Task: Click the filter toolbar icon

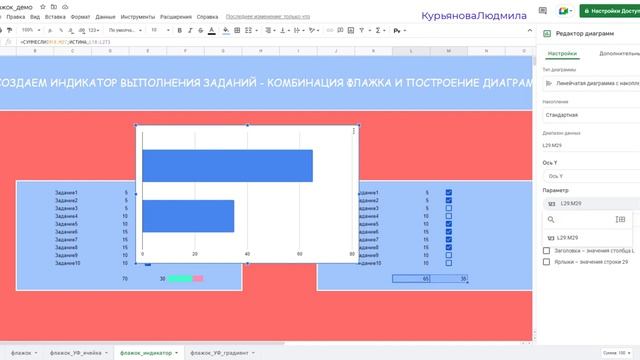Action: pyautogui.click(x=362, y=30)
